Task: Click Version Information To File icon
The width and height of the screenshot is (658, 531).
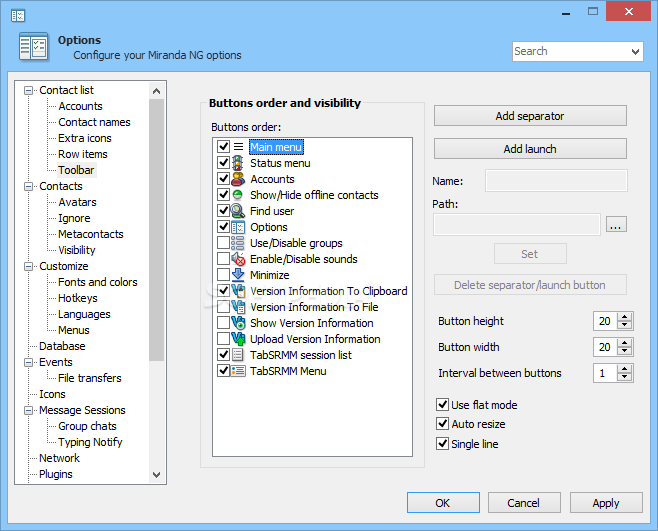Action: (x=238, y=307)
